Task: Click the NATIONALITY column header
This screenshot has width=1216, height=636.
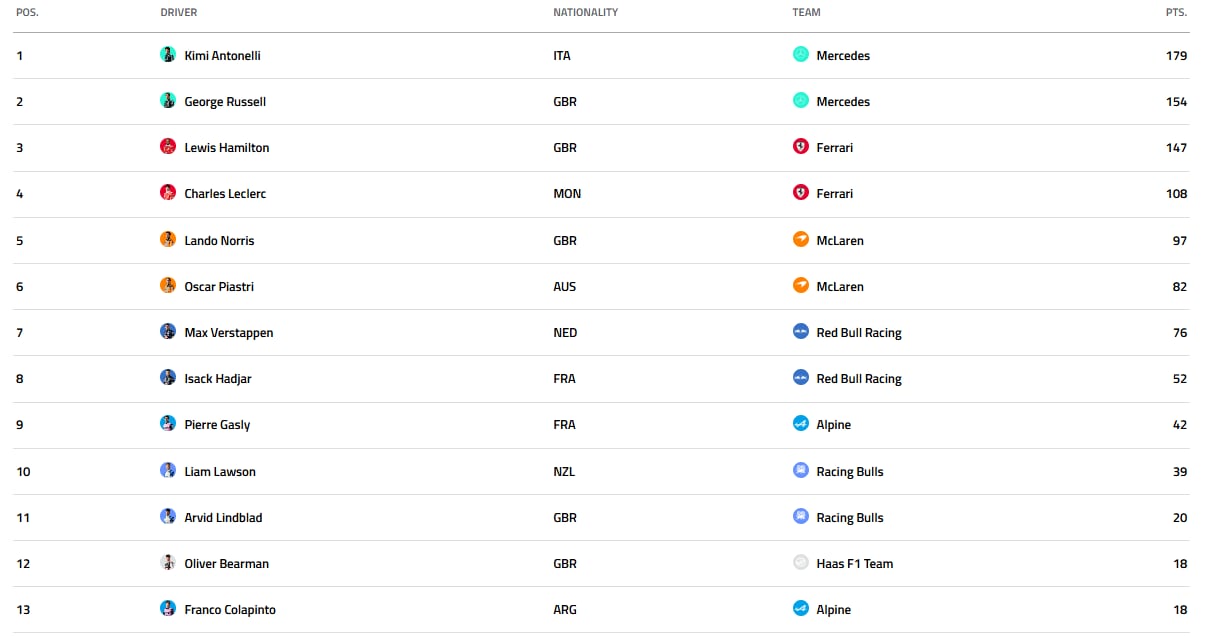Action: coord(586,12)
